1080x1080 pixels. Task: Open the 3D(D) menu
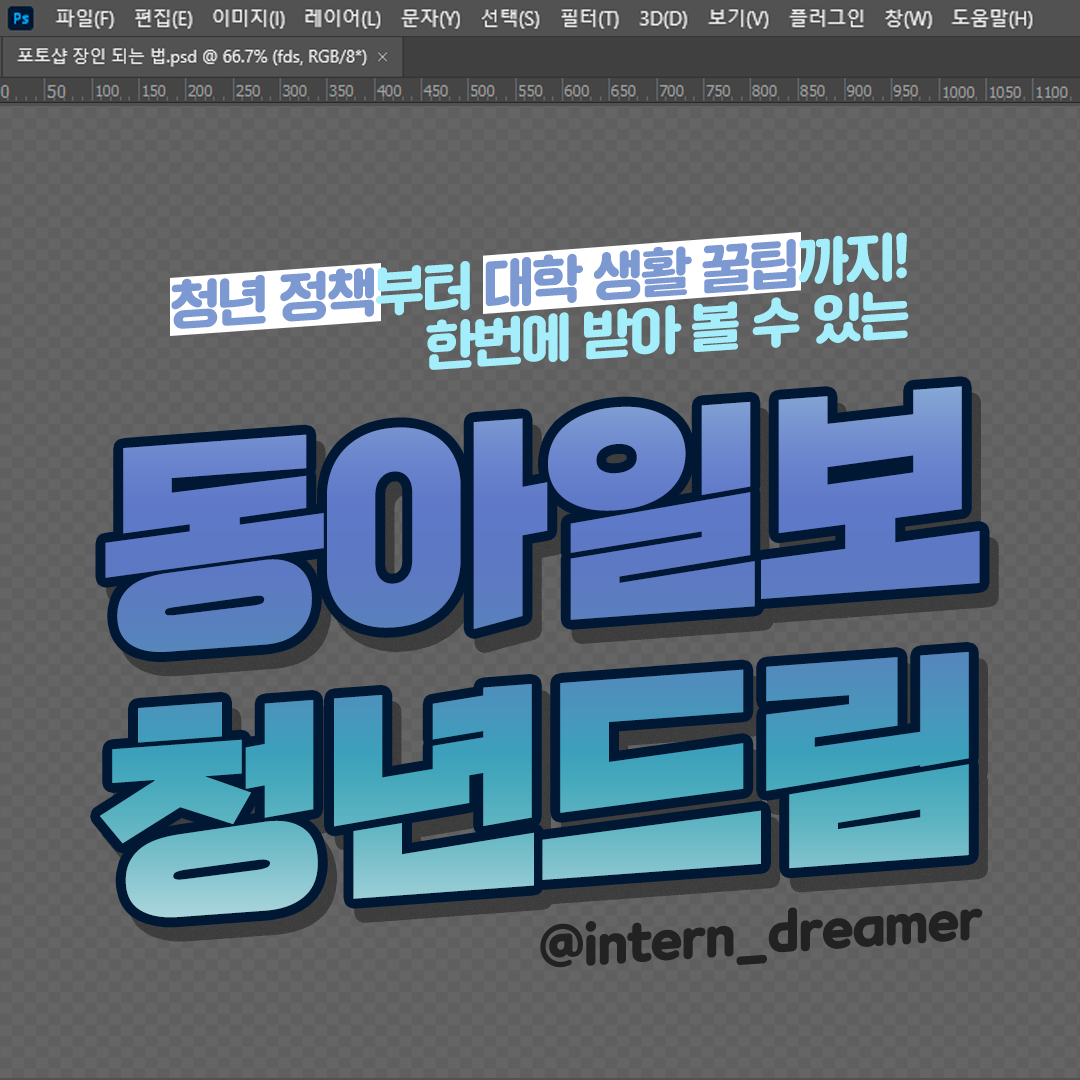coord(663,19)
